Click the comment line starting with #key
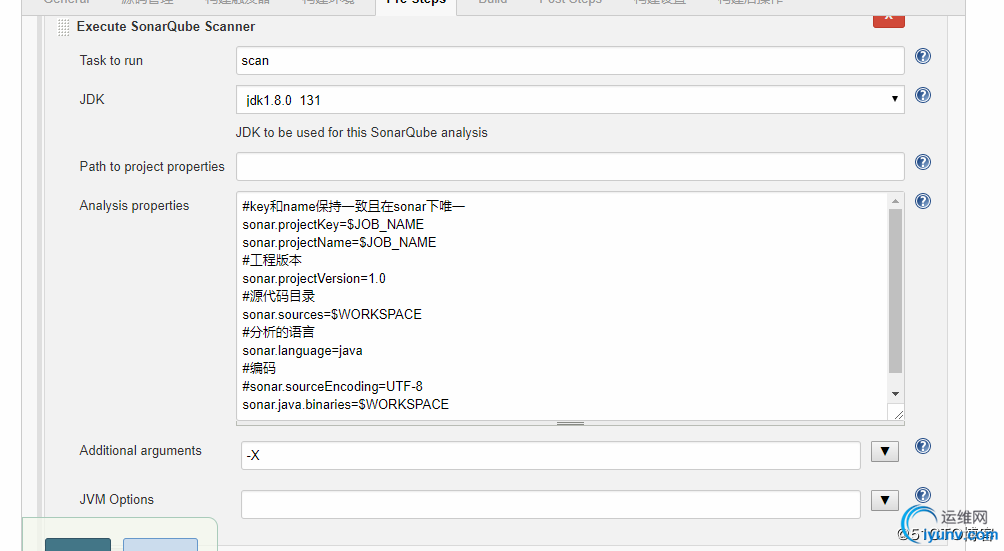Screen dimensions: 1004x551 (x=353, y=206)
